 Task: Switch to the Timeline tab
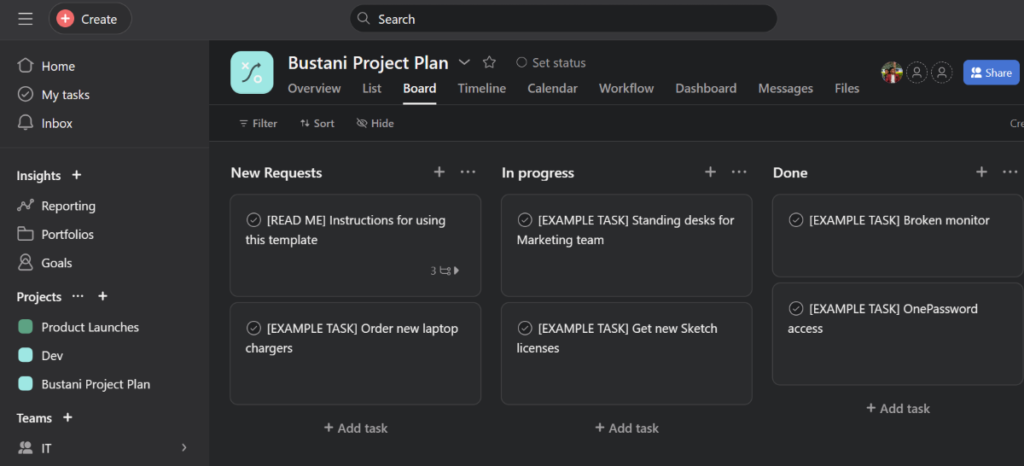[x=481, y=88]
